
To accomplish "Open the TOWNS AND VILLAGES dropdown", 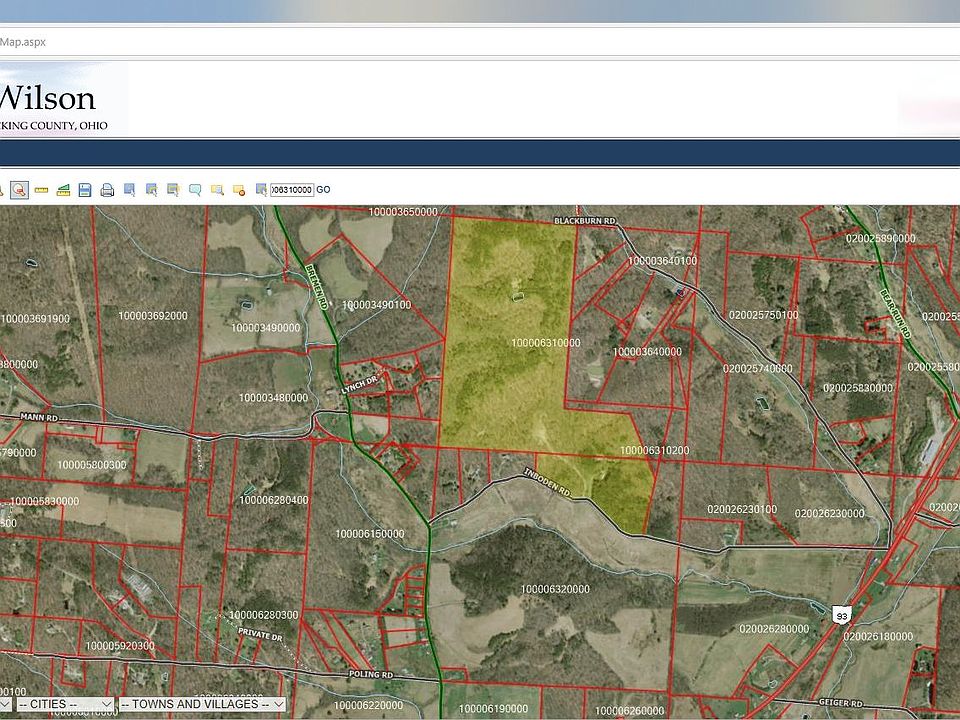I will click(x=202, y=704).
